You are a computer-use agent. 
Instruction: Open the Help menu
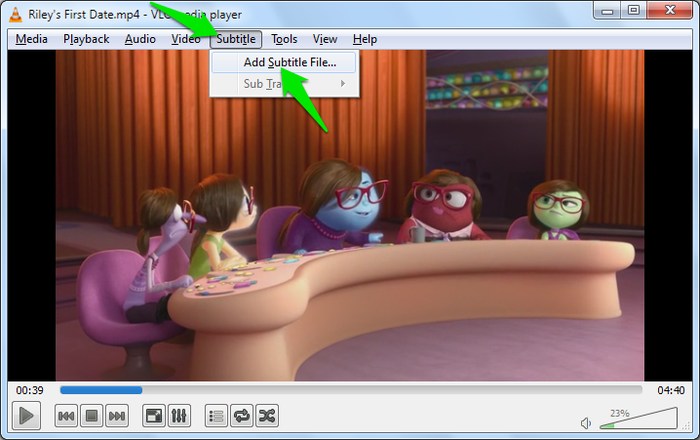click(365, 39)
